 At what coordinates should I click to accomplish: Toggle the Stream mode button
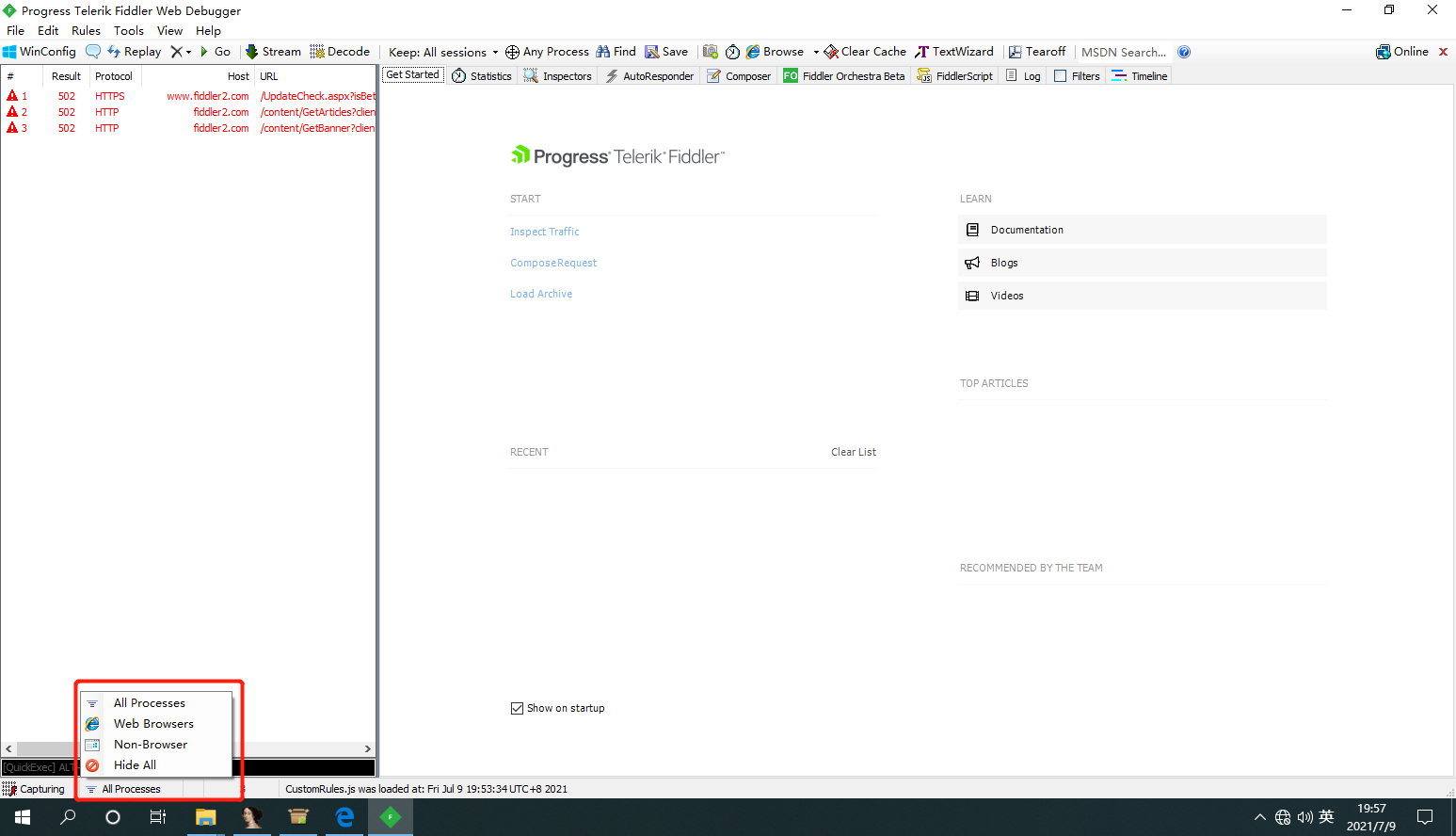click(273, 52)
